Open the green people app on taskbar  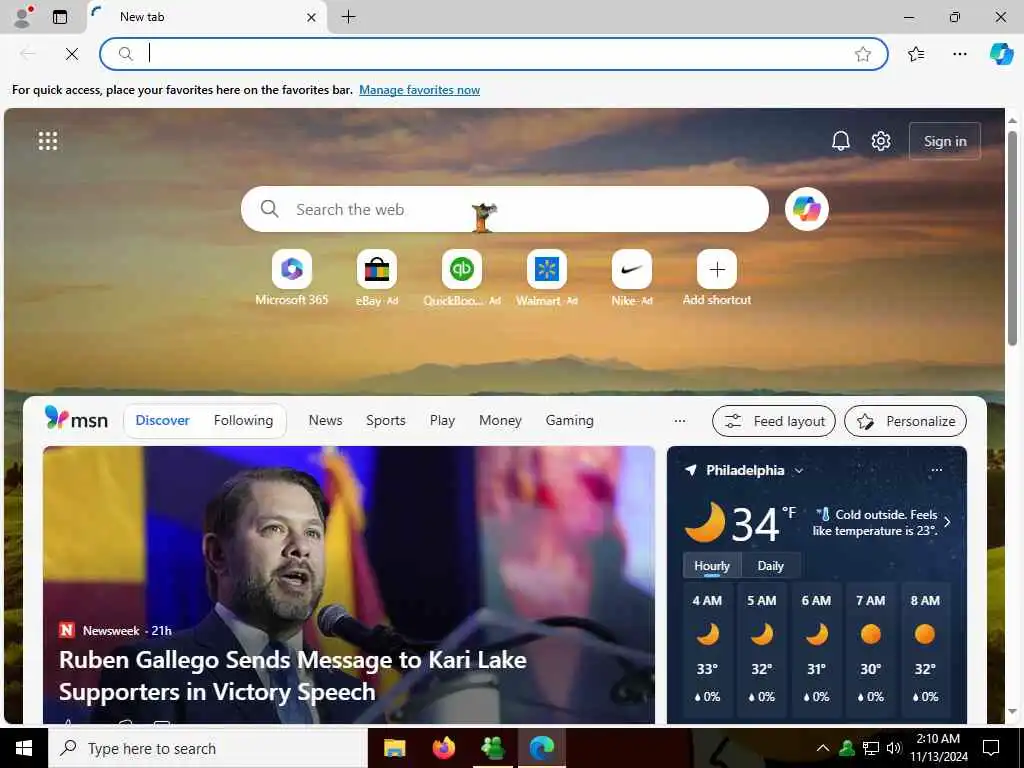[x=492, y=748]
